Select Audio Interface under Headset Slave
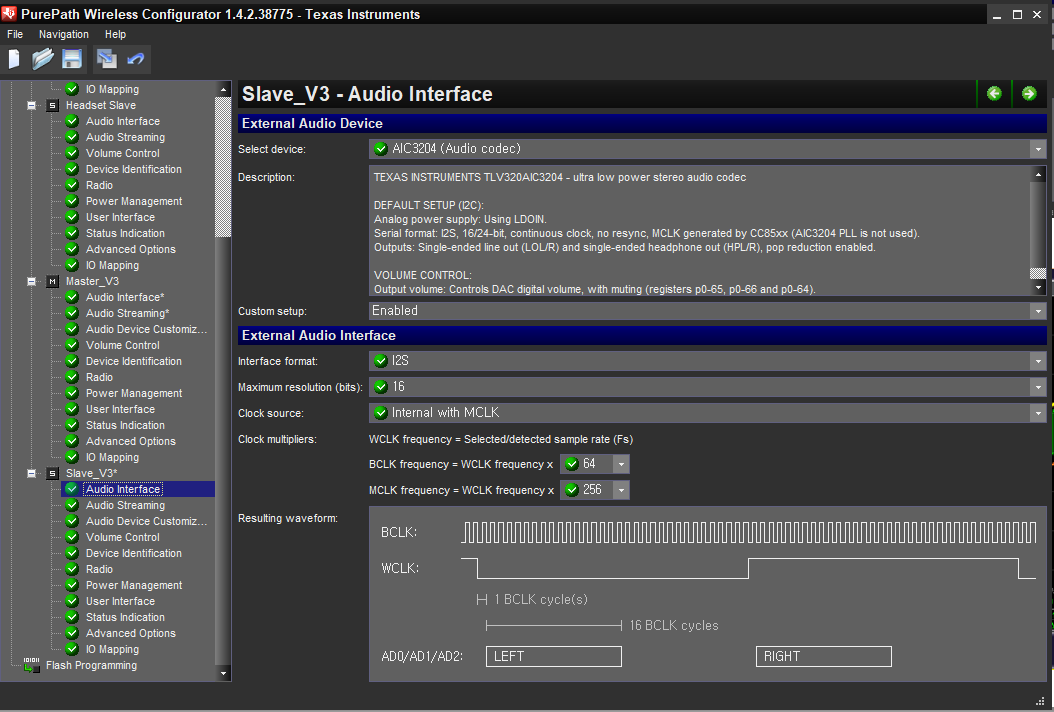The height and width of the screenshot is (712, 1054). (123, 121)
